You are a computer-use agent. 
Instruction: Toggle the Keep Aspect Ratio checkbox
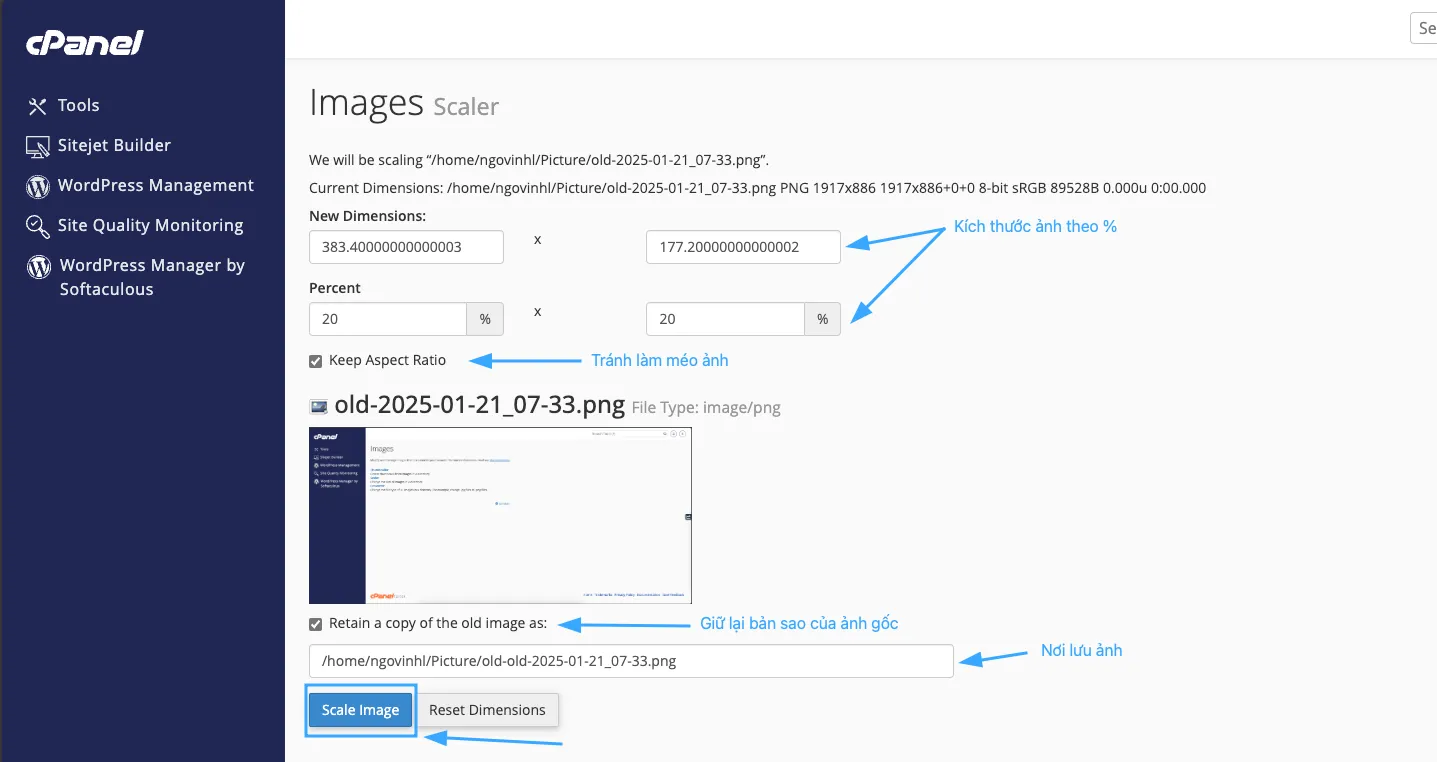coord(316,361)
